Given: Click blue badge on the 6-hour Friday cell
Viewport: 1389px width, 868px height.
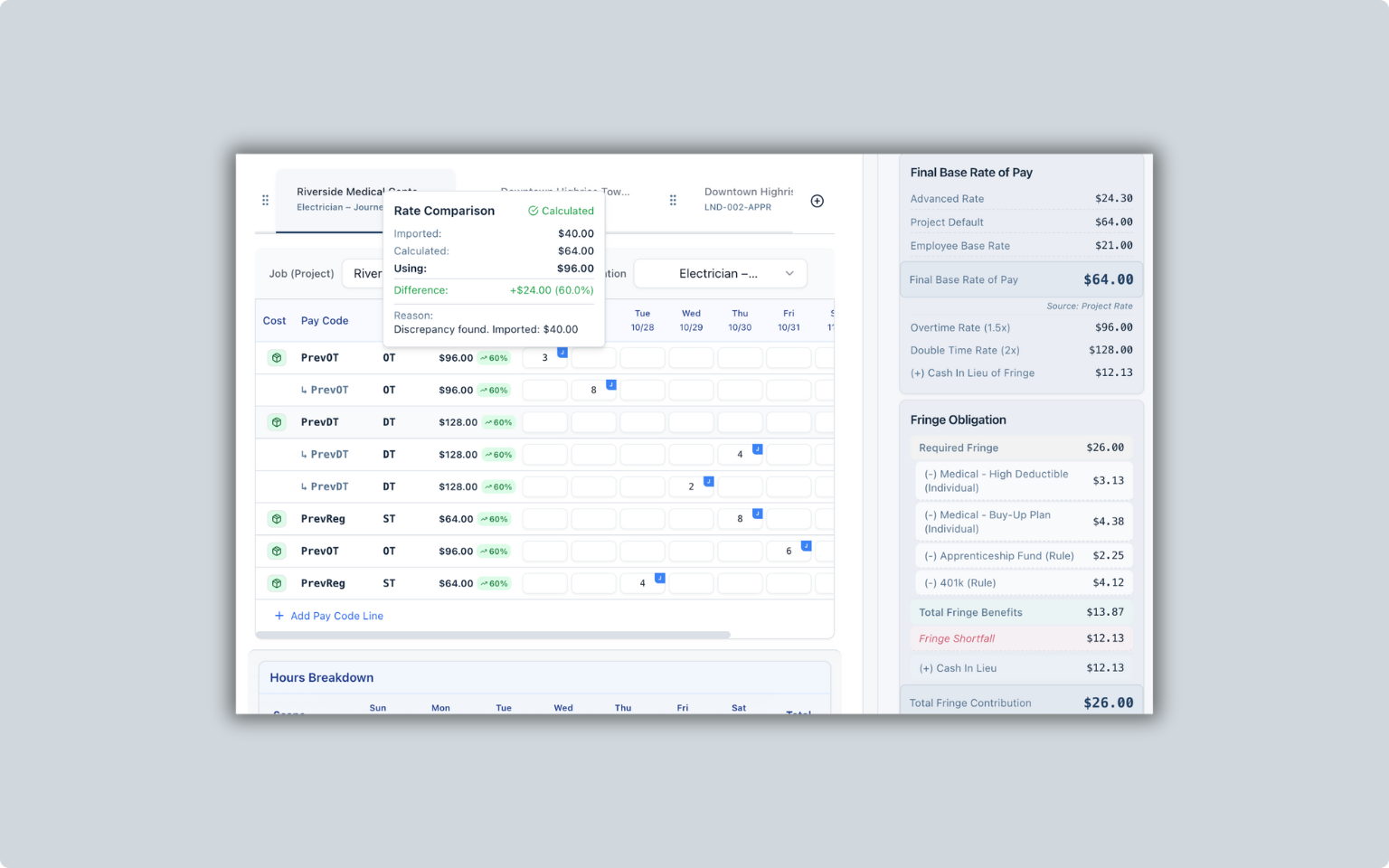Looking at the screenshot, I should [x=806, y=545].
